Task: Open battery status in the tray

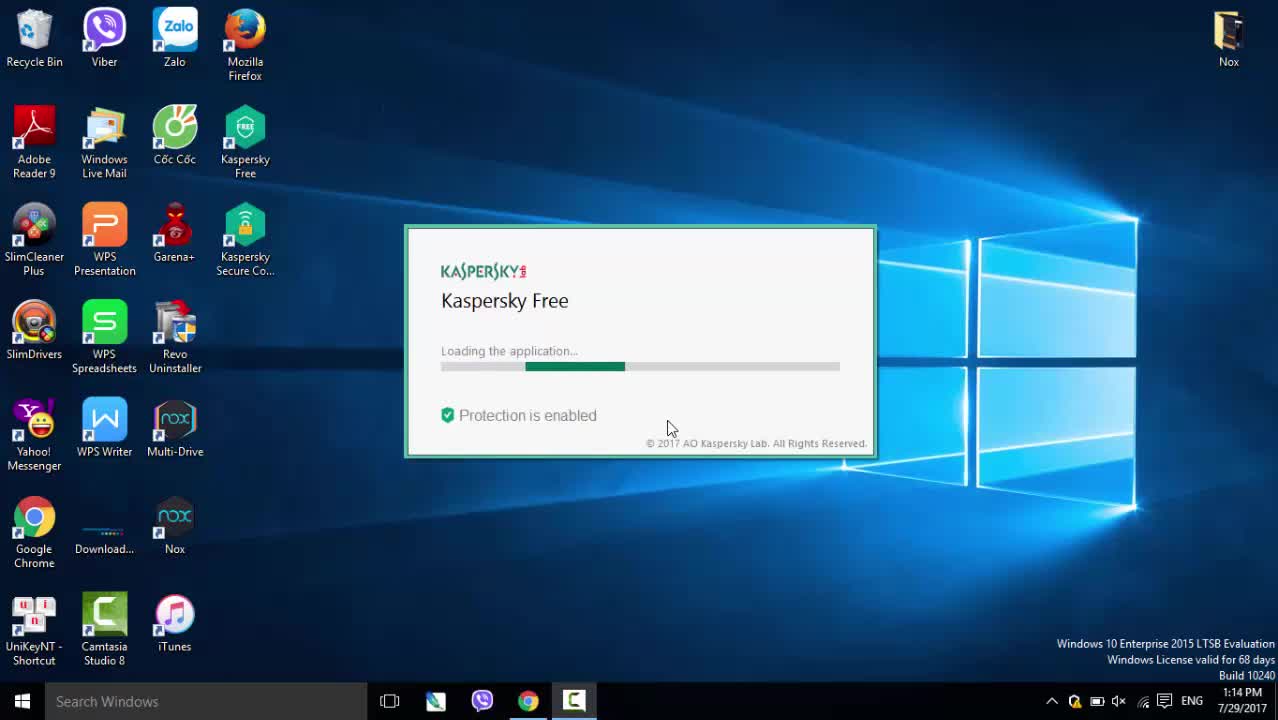Action: pyautogui.click(x=1097, y=701)
